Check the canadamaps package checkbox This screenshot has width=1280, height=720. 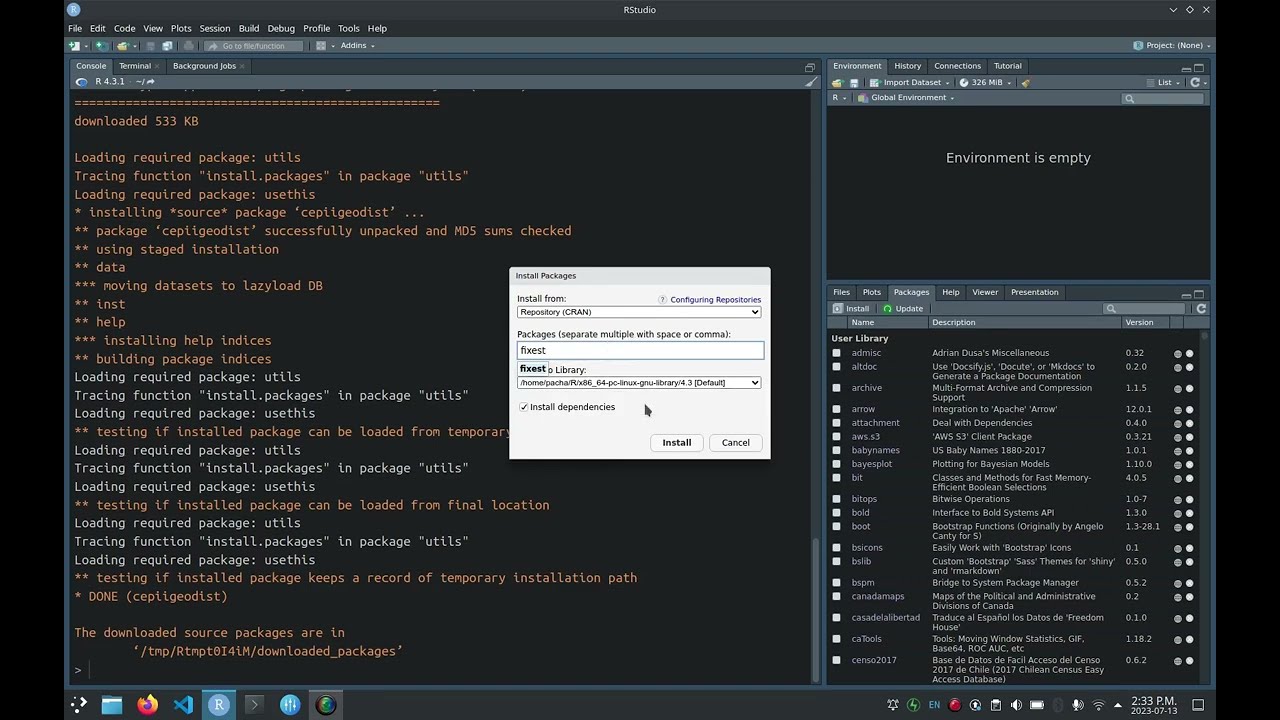click(x=837, y=597)
